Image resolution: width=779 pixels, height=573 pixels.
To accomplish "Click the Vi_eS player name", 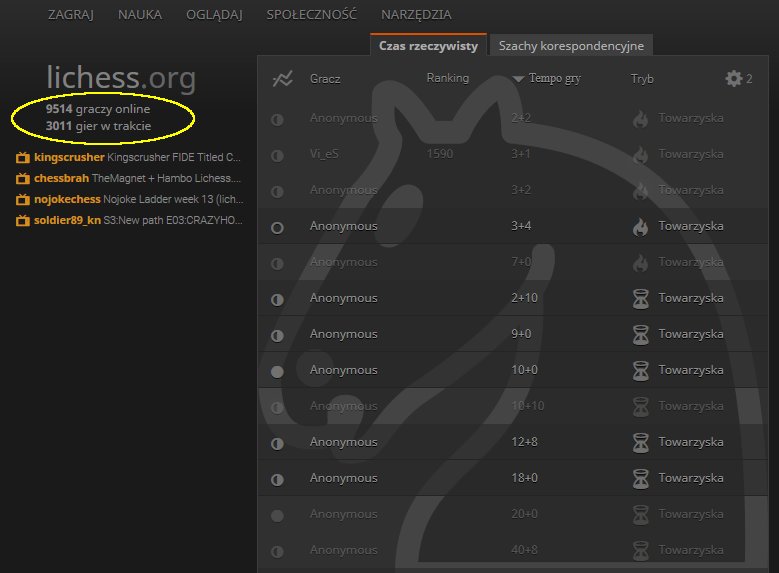I will [324, 154].
